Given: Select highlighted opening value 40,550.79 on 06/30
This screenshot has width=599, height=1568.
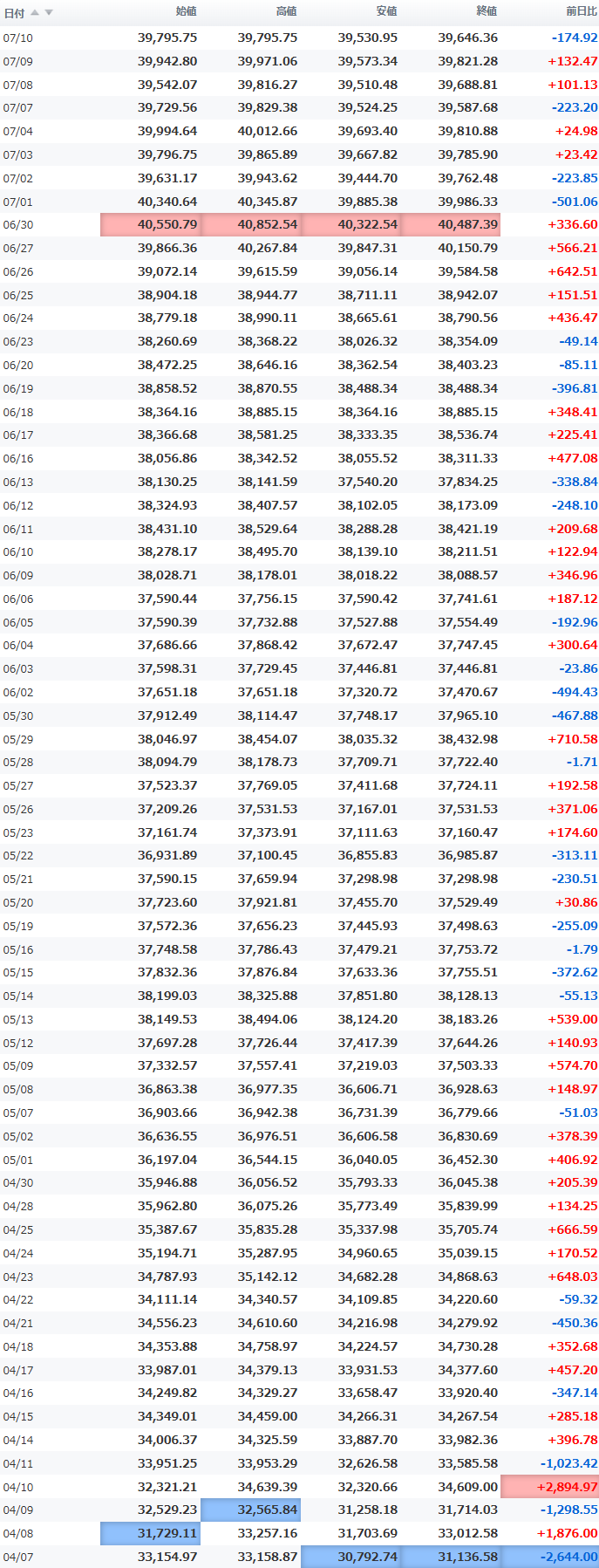Looking at the screenshot, I should pyautogui.click(x=150, y=224).
